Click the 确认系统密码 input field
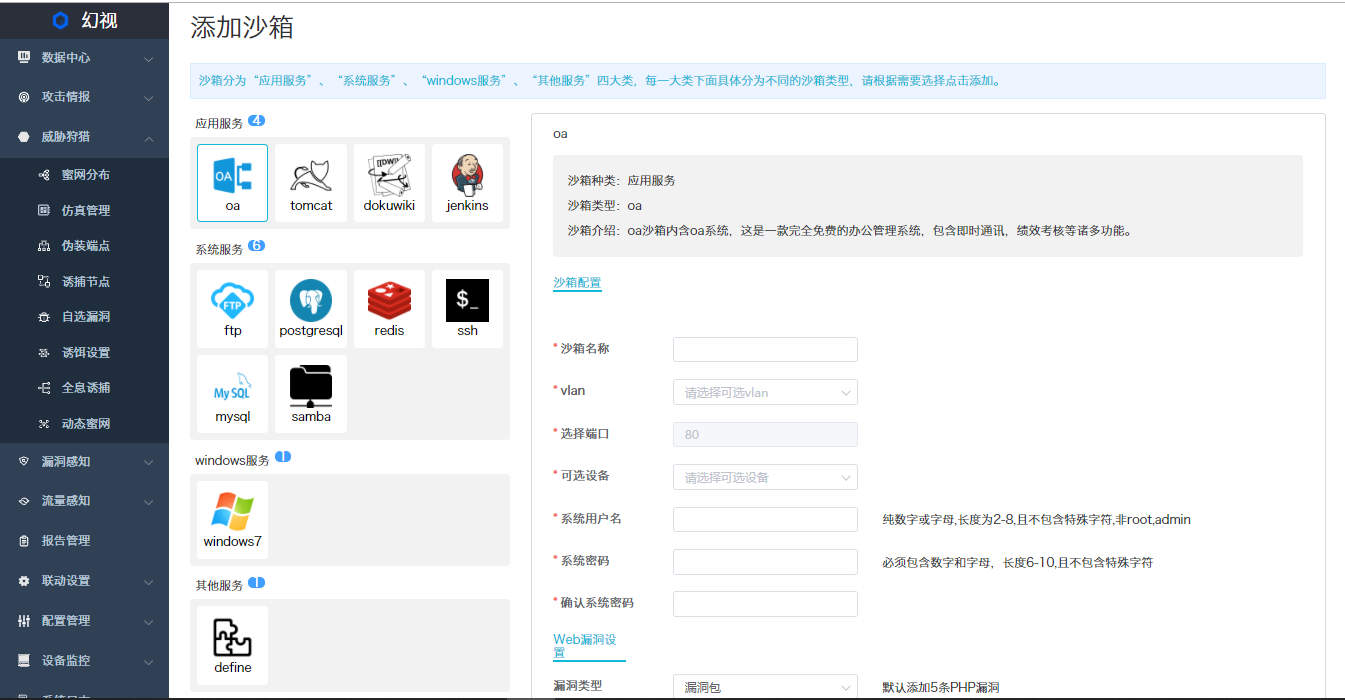The image size is (1345, 700). coord(765,604)
